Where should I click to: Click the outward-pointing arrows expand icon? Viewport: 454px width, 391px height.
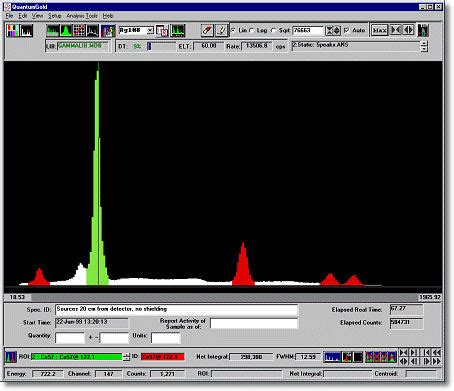pos(408,30)
